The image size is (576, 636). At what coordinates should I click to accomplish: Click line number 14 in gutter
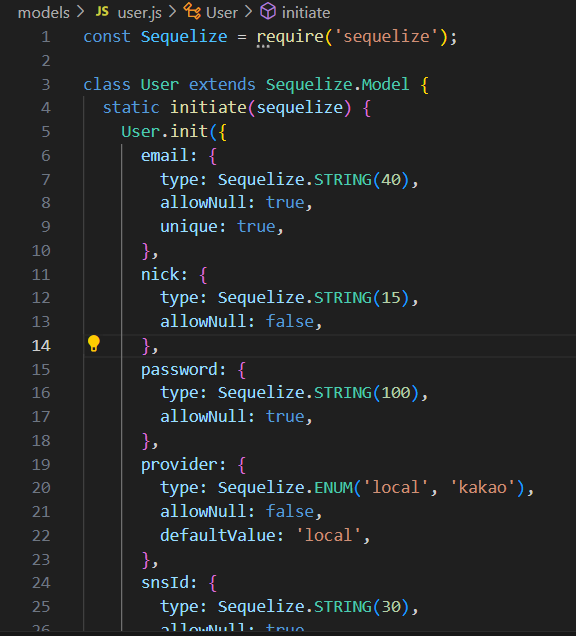pos(41,346)
